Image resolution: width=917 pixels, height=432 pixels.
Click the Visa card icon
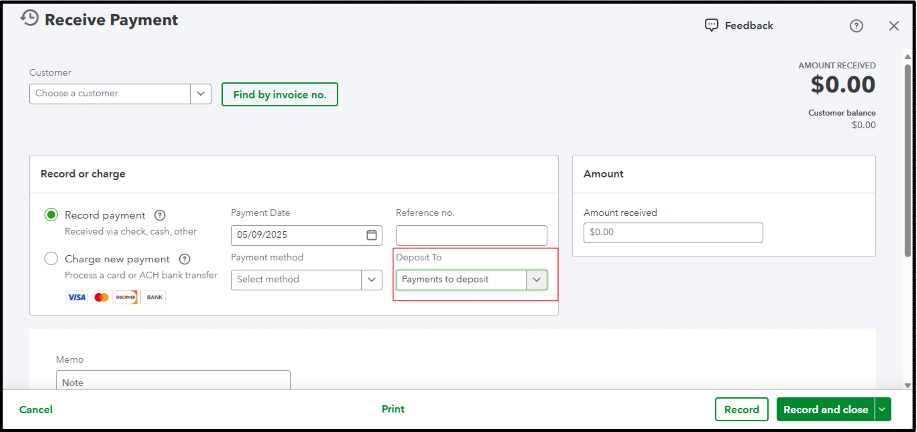click(x=77, y=297)
